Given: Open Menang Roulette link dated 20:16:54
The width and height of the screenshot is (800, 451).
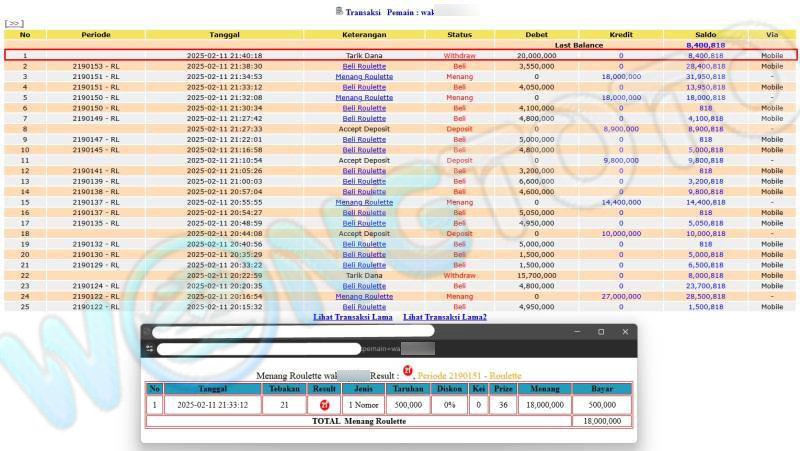Looking at the screenshot, I should click(364, 296).
